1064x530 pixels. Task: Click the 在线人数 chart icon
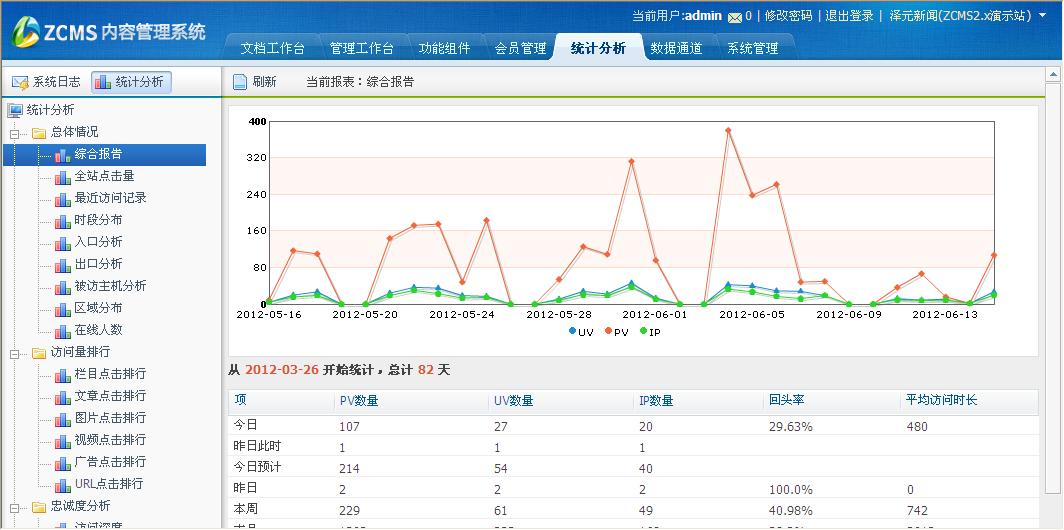tap(63, 330)
